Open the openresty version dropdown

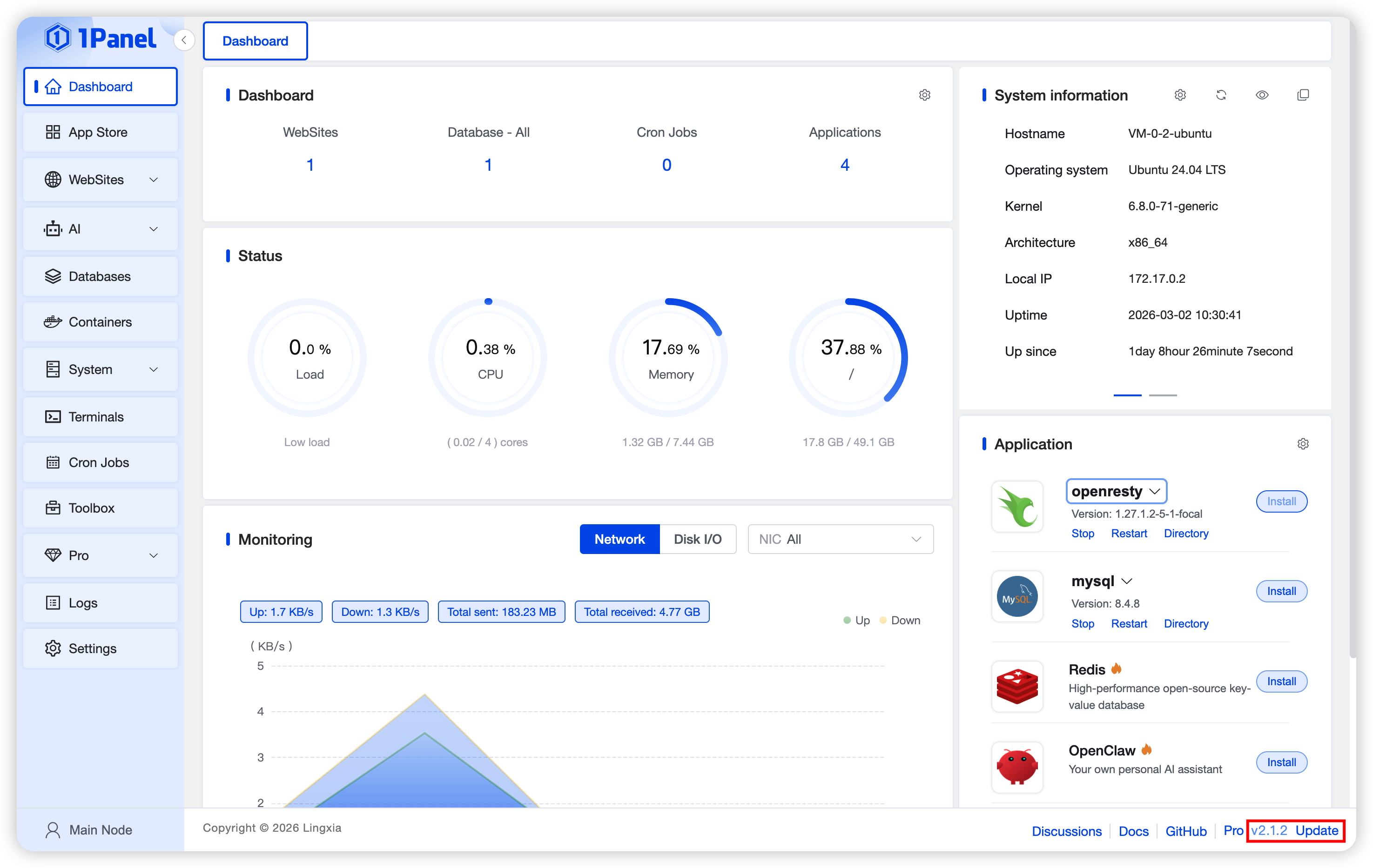[1116, 491]
